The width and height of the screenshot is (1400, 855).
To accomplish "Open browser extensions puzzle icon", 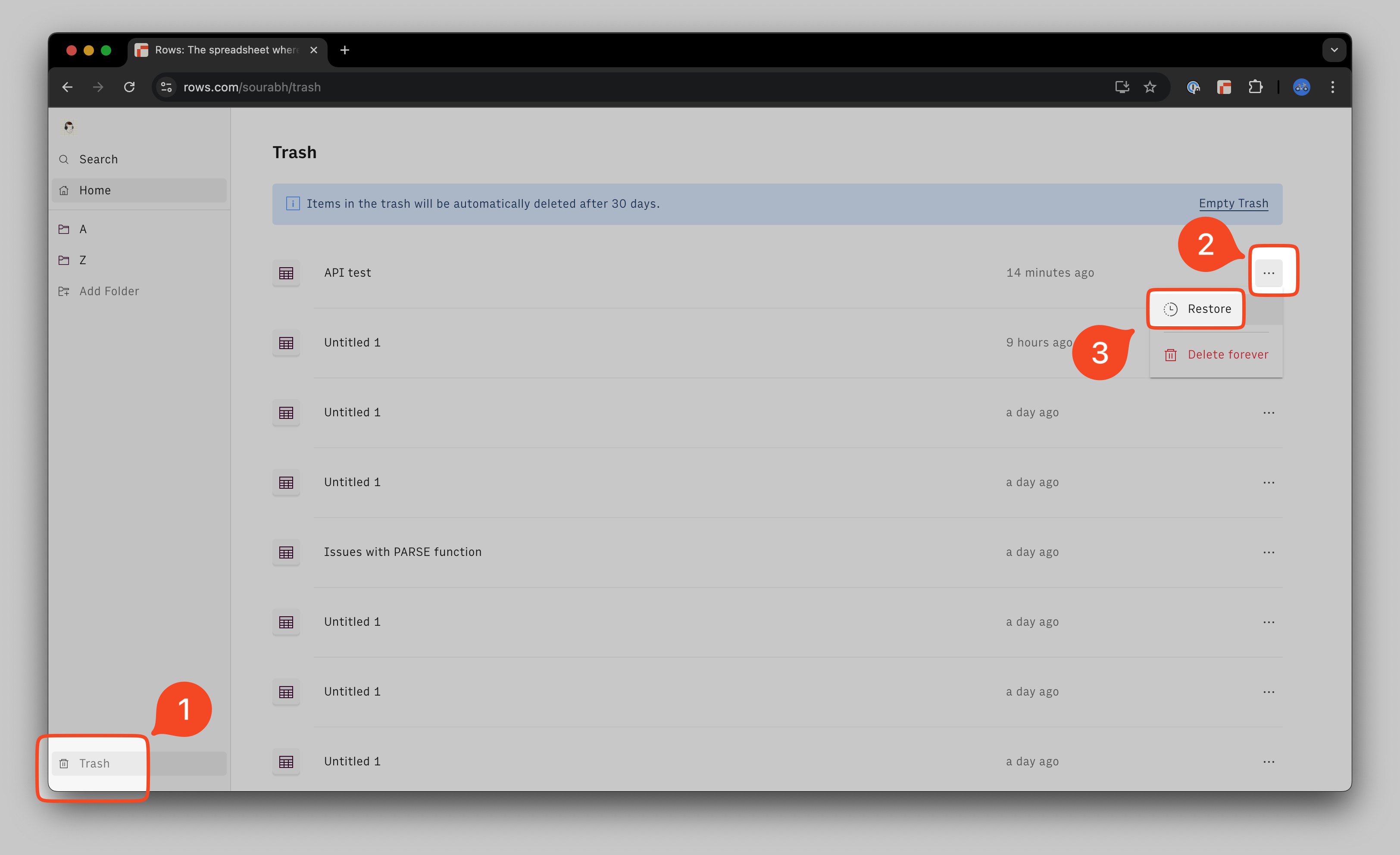I will point(1255,87).
